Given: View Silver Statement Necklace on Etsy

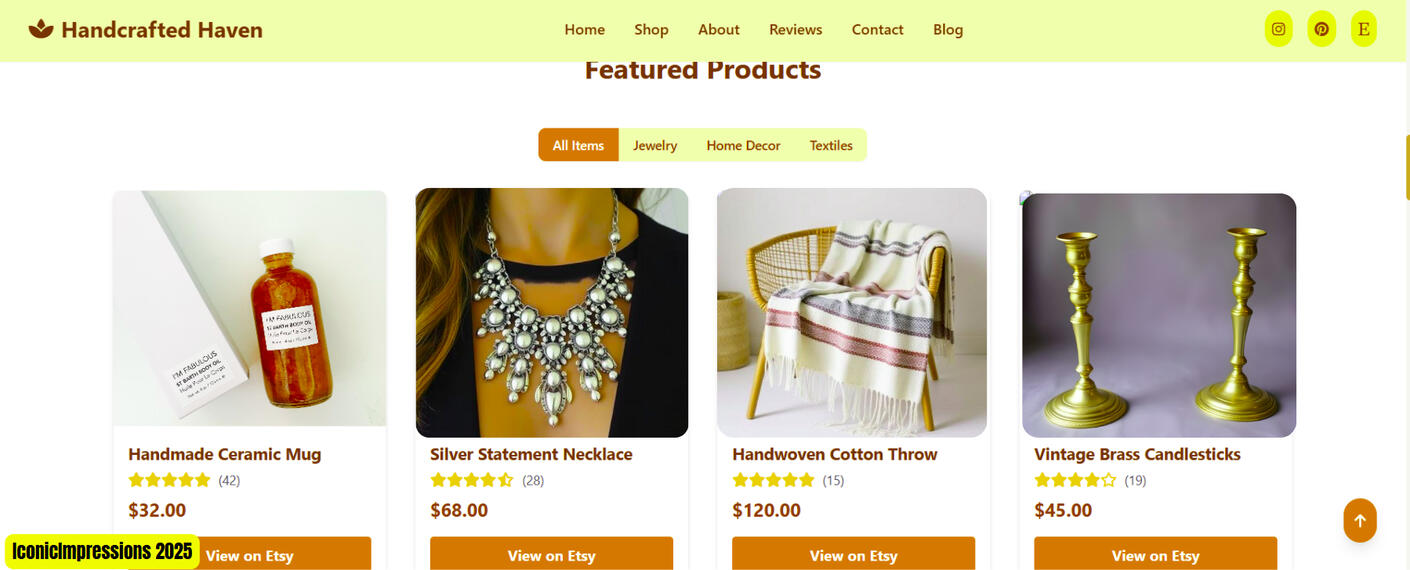Looking at the screenshot, I should [x=551, y=554].
